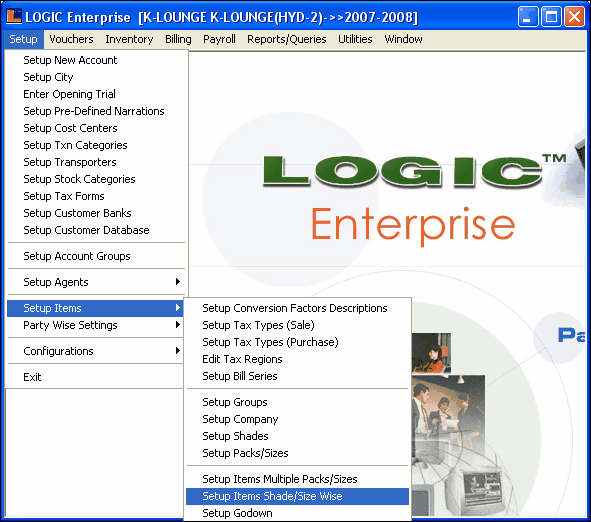Image resolution: width=591 pixels, height=522 pixels.
Task: Choose Setup New Account
Action: pos(96,60)
